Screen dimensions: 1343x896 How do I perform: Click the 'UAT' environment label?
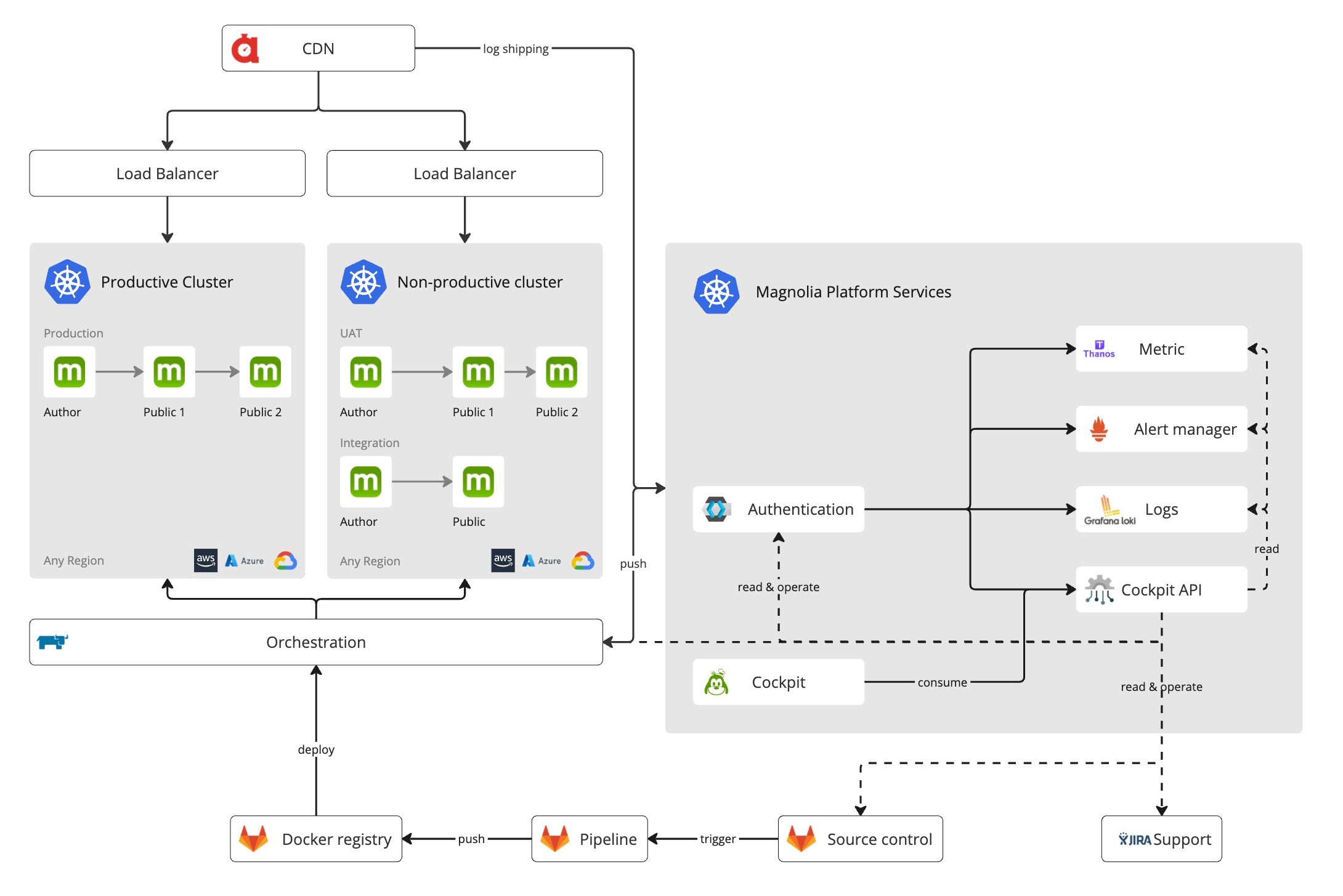(351, 333)
